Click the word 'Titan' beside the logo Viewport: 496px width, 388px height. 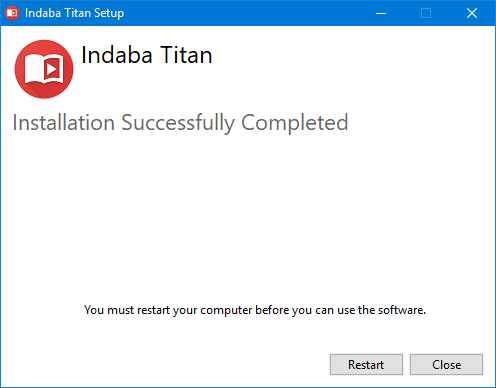tap(186, 55)
